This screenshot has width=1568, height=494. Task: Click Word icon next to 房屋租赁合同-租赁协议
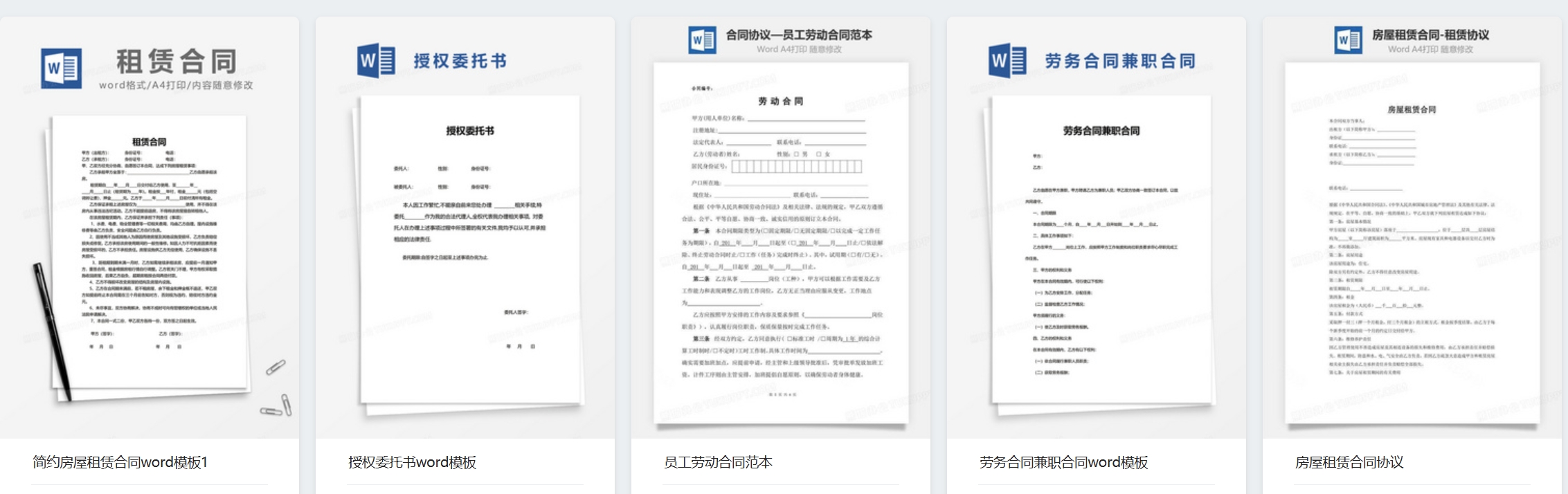click(x=1348, y=40)
